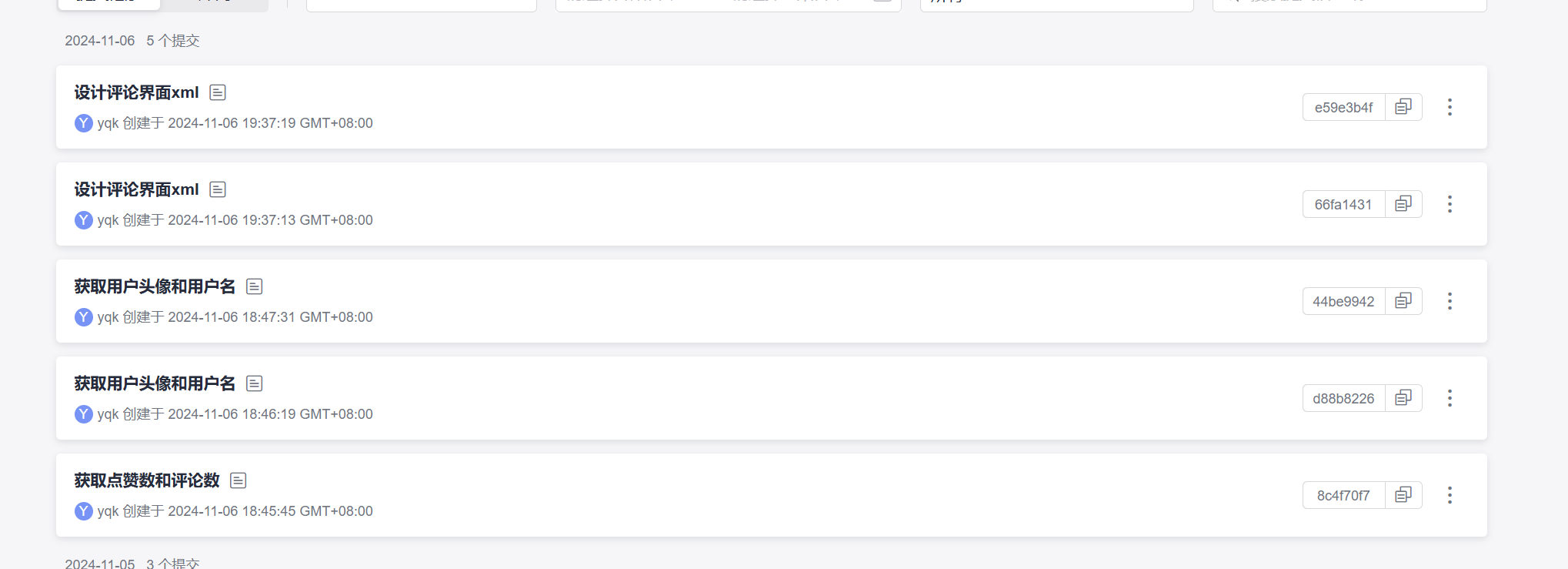This screenshot has height=569, width=1568.
Task: Open more options menu for commit 44be9942
Action: [x=1450, y=301]
